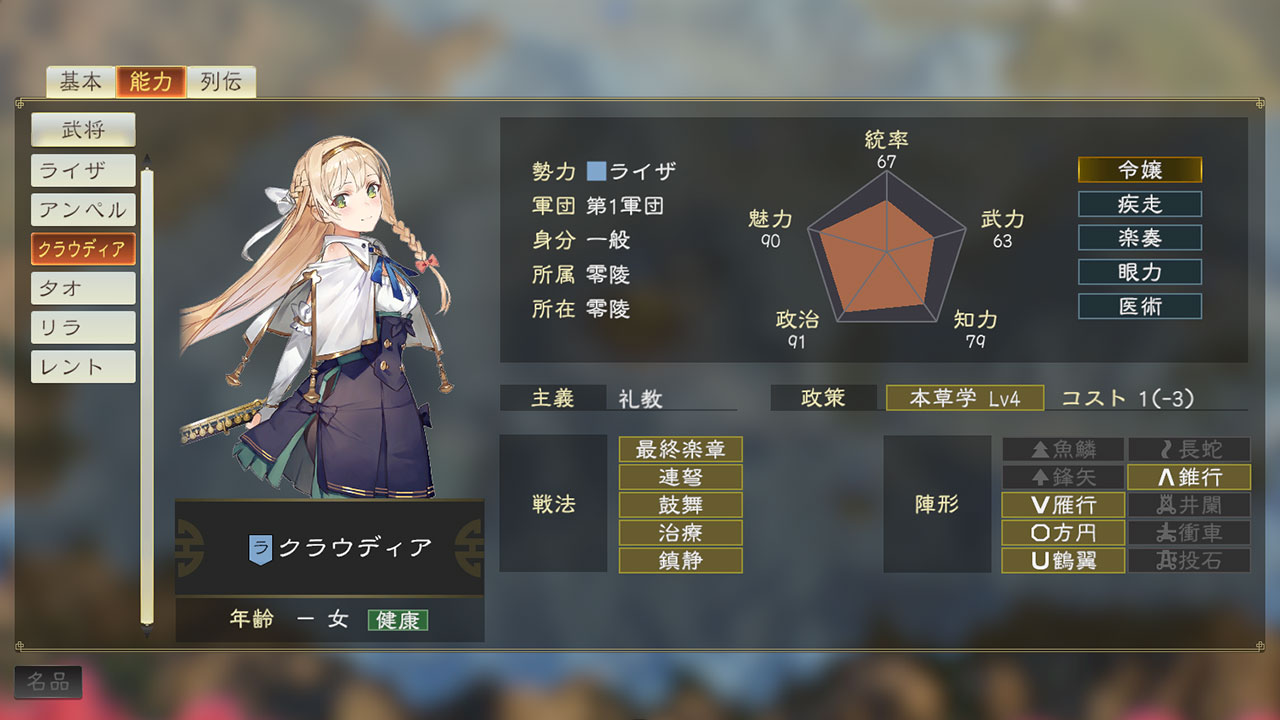This screenshot has height=720, width=1280.
Task: Select ライザ in the officer list
Action: click(83, 170)
